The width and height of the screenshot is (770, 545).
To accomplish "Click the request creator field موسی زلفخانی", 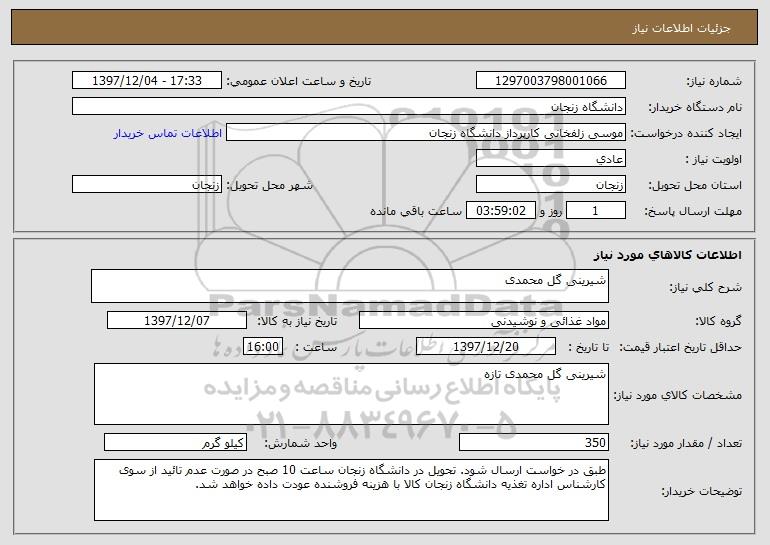I will (x=426, y=133).
